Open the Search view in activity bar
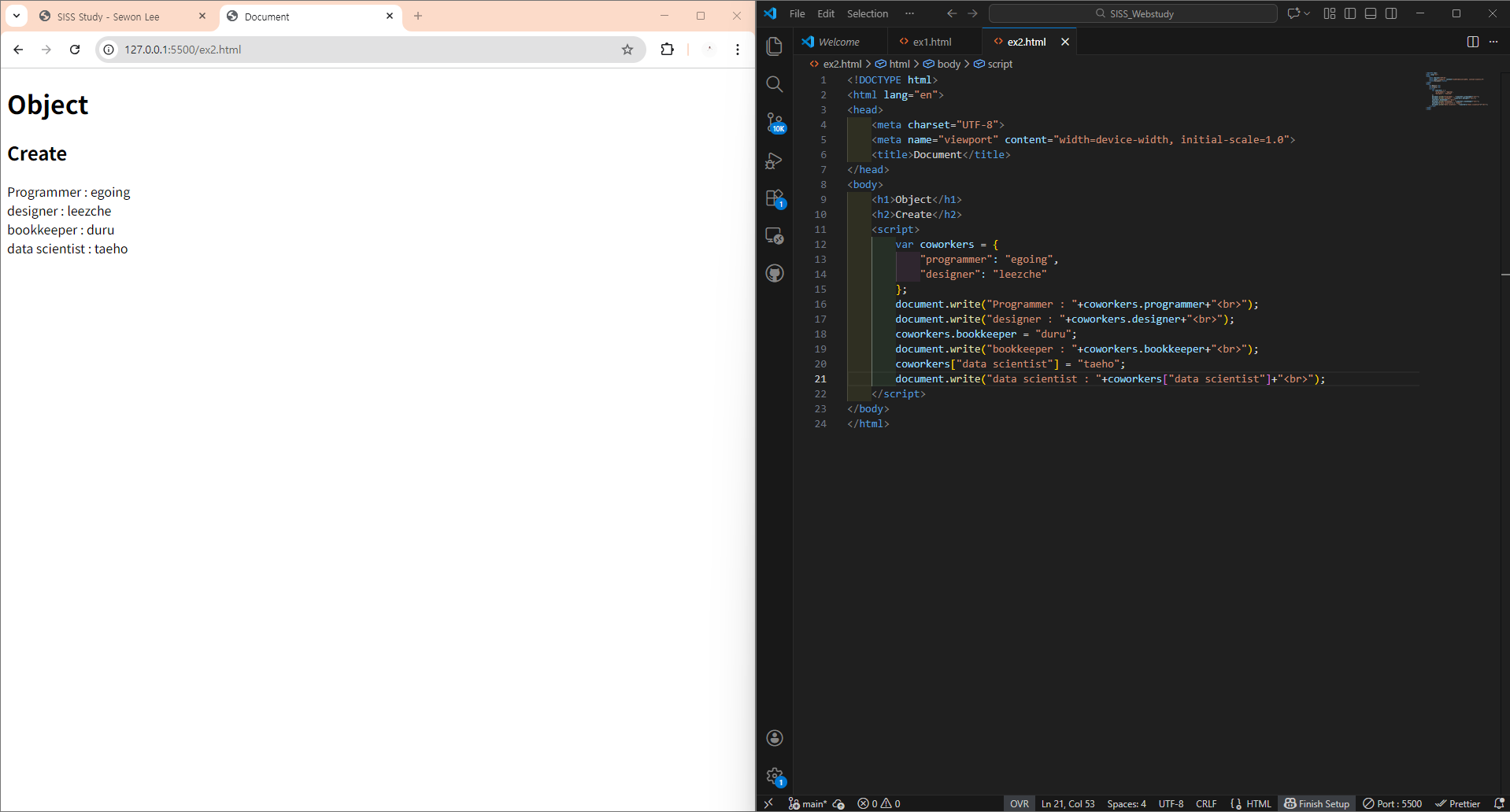 click(775, 84)
